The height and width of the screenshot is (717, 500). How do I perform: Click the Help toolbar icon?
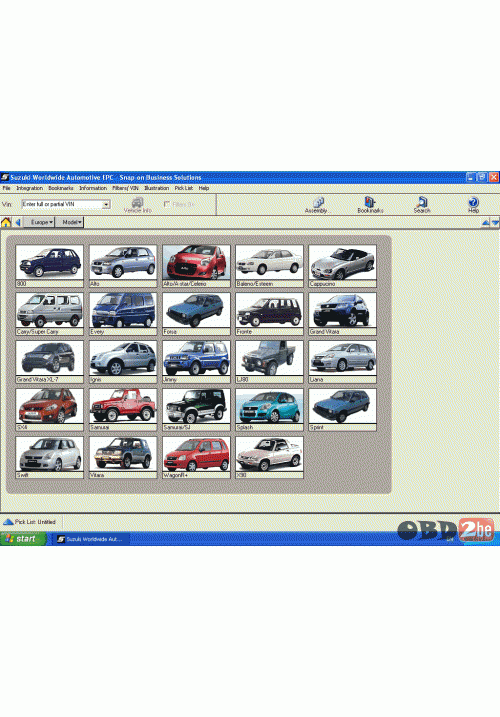tap(473, 205)
